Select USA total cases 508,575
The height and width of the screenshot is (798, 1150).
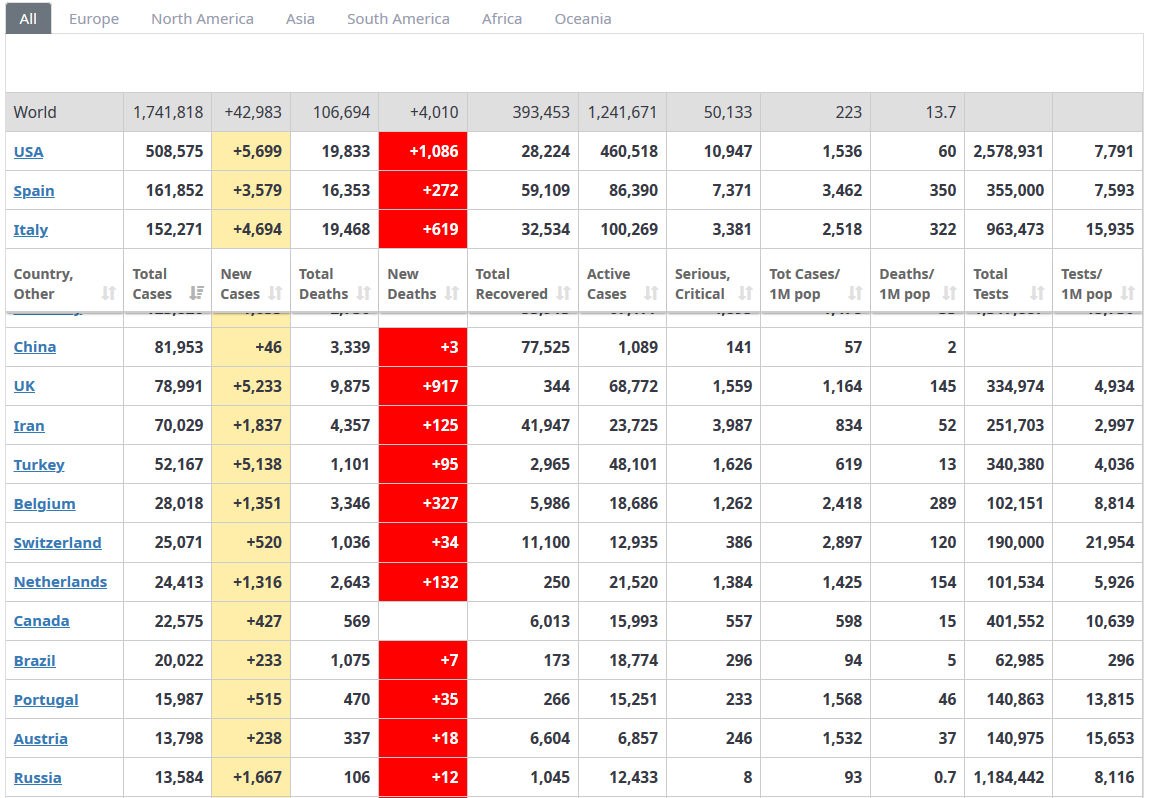click(x=175, y=151)
